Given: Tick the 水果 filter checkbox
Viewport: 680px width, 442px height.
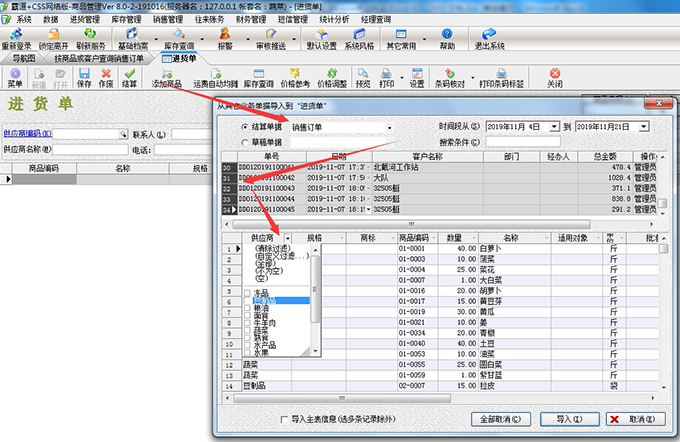Looking at the screenshot, I should pos(247,352).
